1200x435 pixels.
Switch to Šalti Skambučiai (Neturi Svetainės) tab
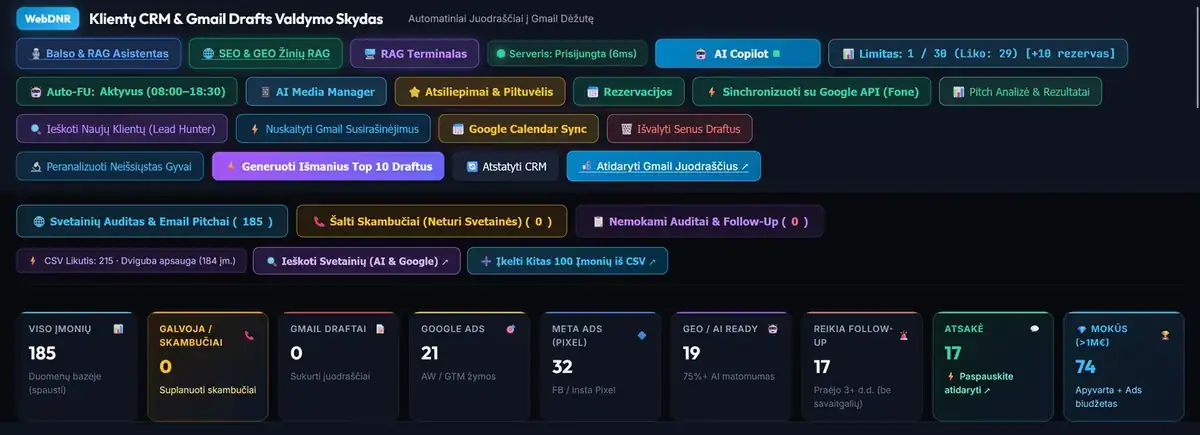[432, 221]
